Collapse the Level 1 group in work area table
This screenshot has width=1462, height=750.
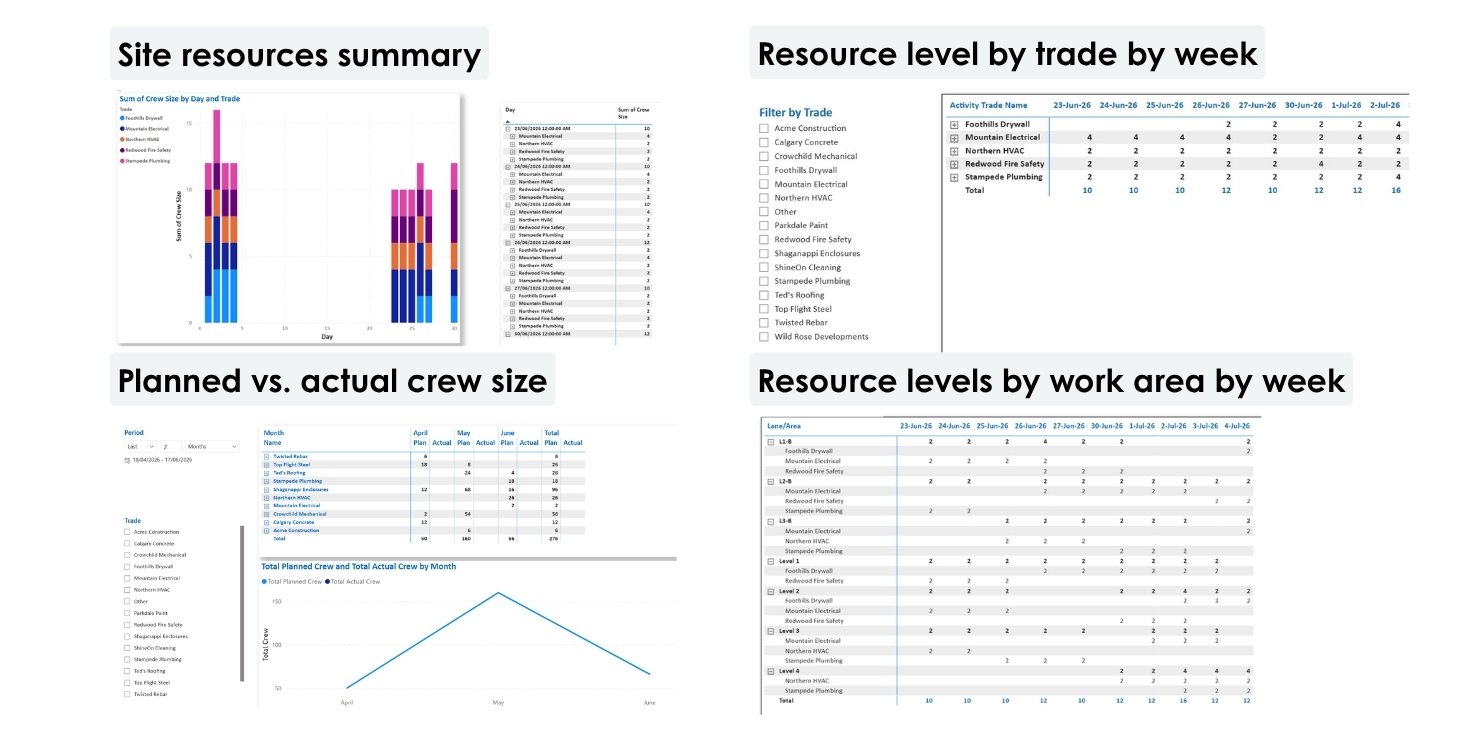(771, 561)
